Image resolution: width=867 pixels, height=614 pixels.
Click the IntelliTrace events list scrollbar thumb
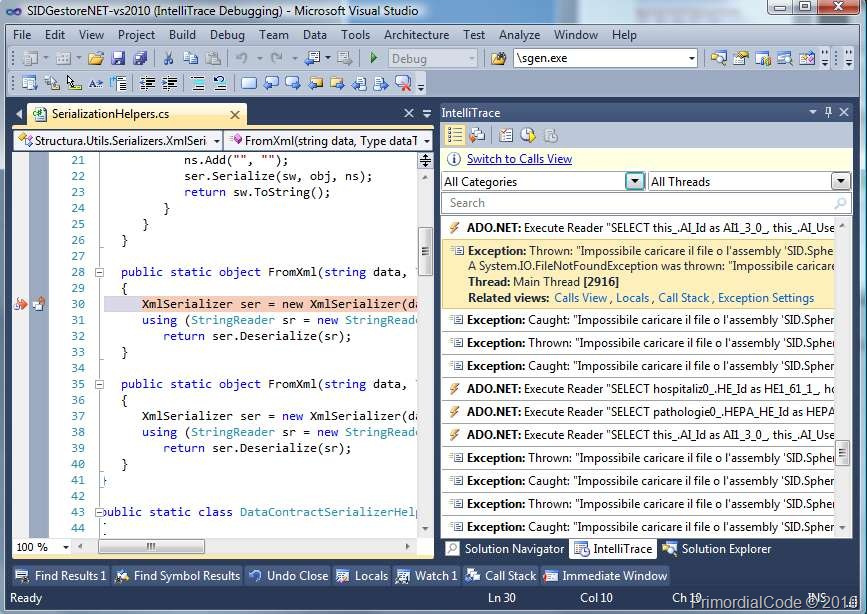842,454
